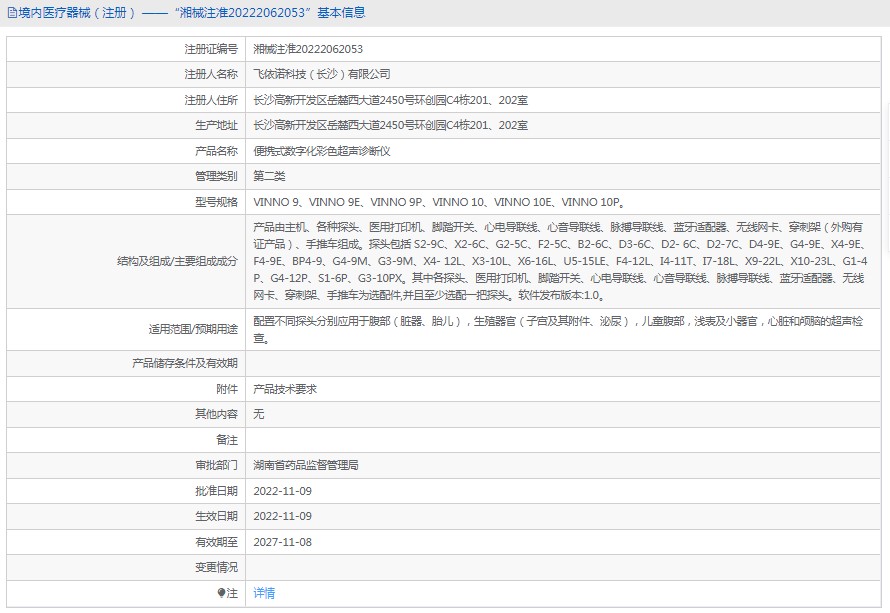Click the bulb icon beside 注 label
Viewport: 890px width, 613px height.
click(x=221, y=593)
